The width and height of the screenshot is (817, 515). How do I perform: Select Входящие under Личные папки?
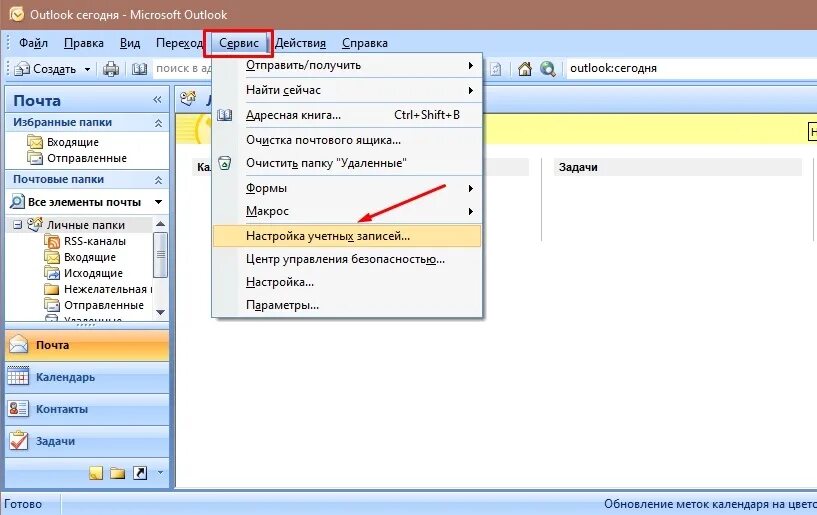(90, 257)
